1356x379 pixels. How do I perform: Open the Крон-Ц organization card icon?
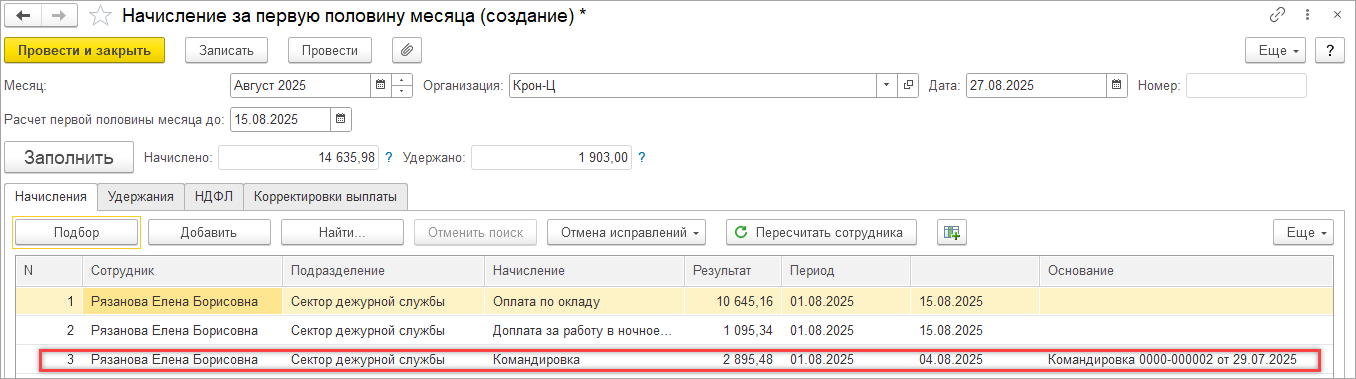(908, 86)
